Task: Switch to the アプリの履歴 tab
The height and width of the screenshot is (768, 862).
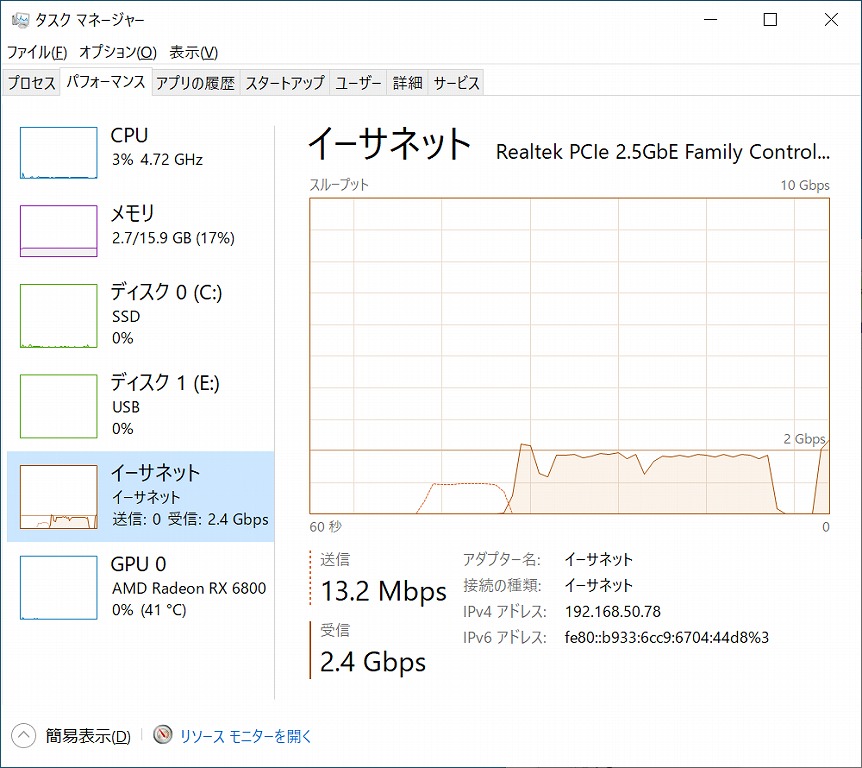Action: click(x=195, y=83)
